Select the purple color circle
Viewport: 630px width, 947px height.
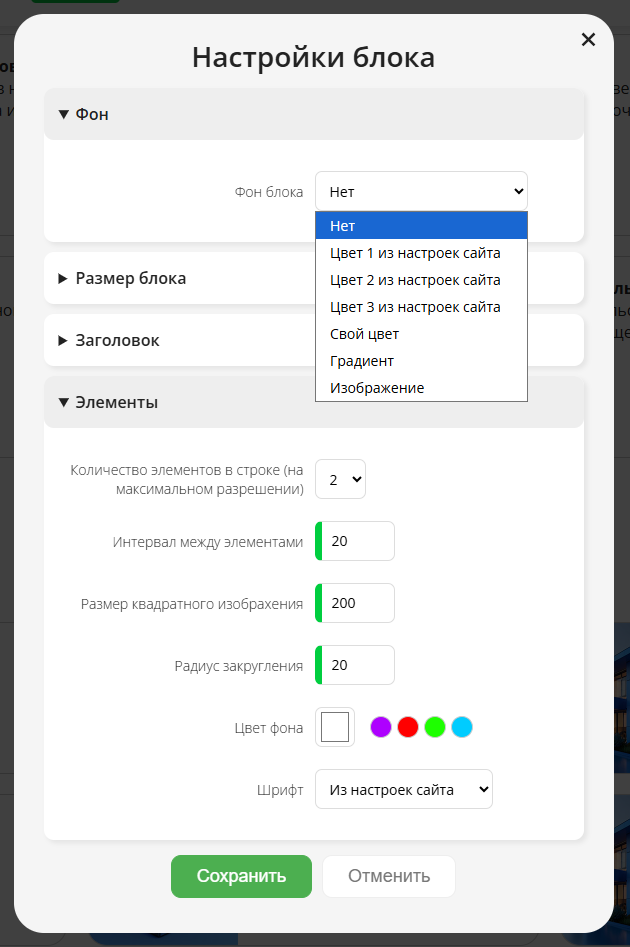pyautogui.click(x=381, y=727)
